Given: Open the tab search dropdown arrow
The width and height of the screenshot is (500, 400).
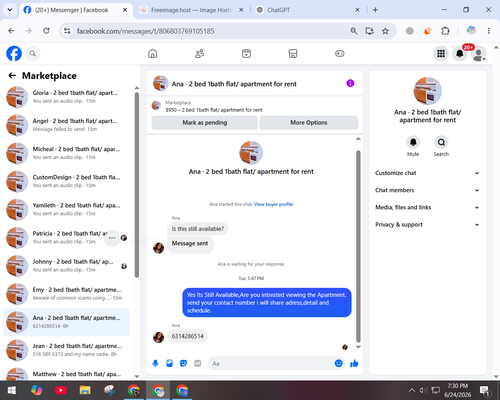Looking at the screenshot, I should pyautogui.click(x=10, y=10).
